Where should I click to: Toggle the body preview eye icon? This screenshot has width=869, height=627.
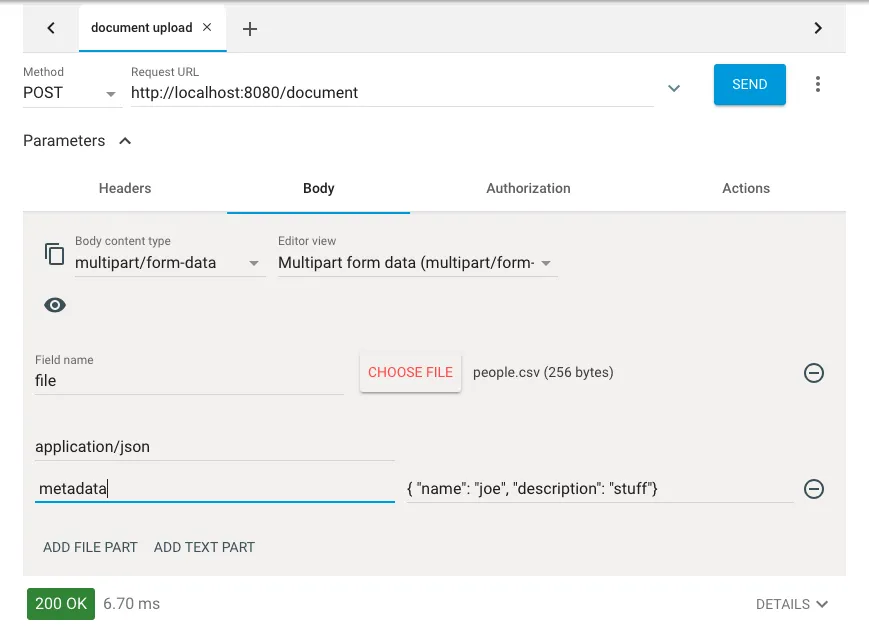55,305
